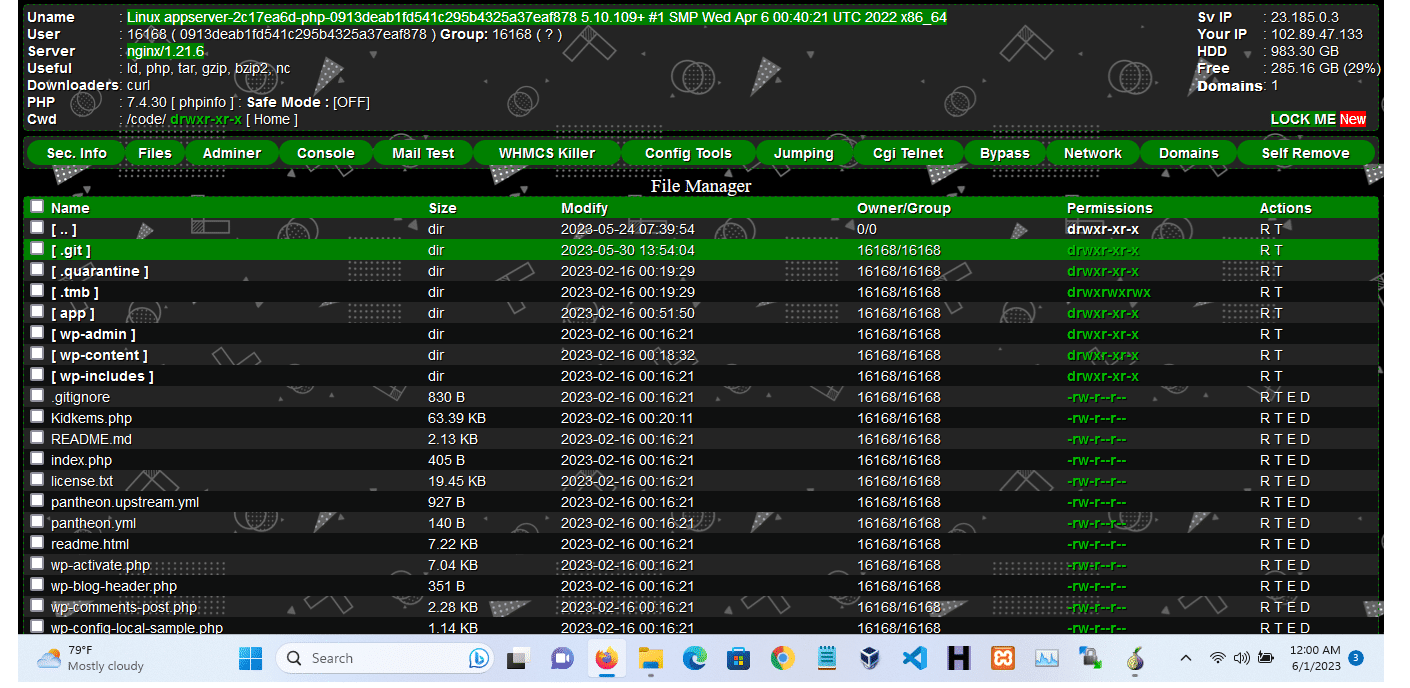Viewport: 1410px width, 688px height.
Task: Open the wp-content folder
Action: (99, 355)
